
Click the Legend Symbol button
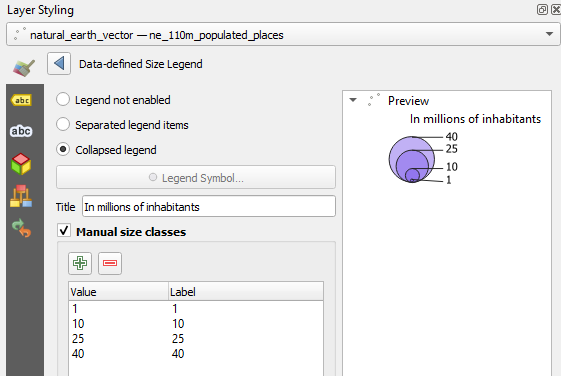tap(196, 177)
